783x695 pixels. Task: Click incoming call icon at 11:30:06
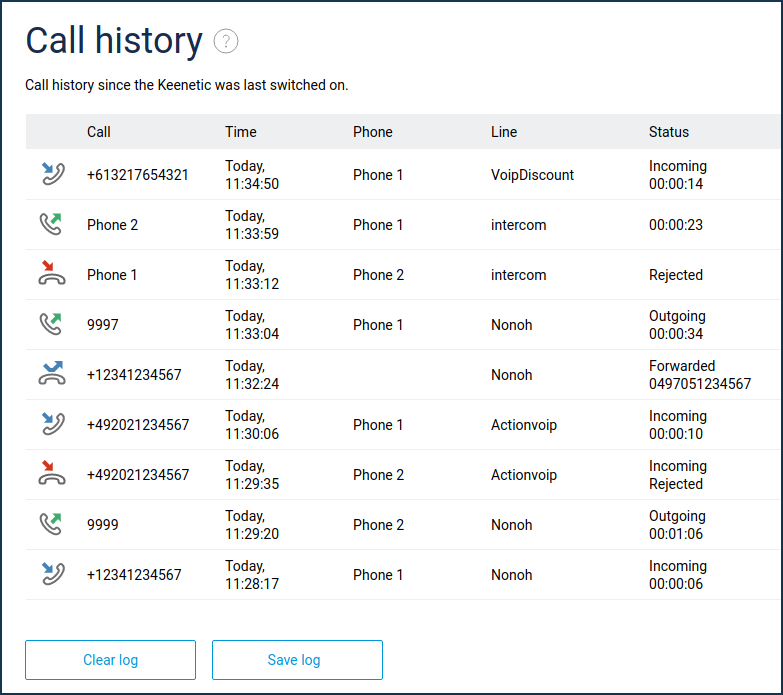pyautogui.click(x=52, y=424)
